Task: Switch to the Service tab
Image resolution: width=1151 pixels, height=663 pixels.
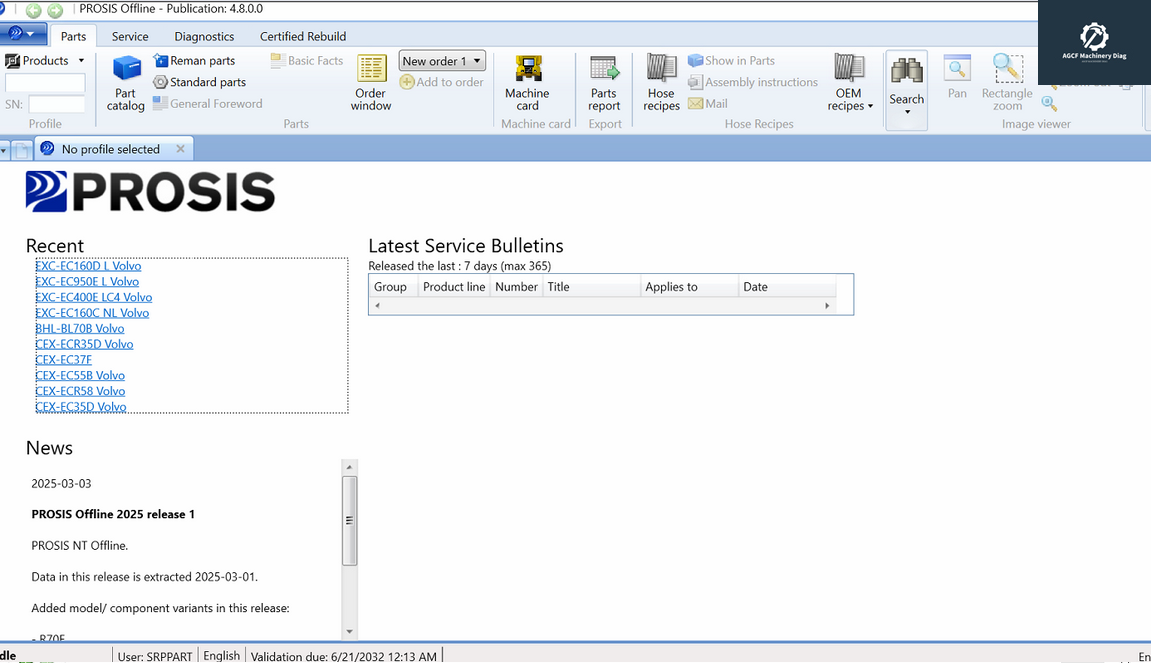Action: pyautogui.click(x=130, y=36)
